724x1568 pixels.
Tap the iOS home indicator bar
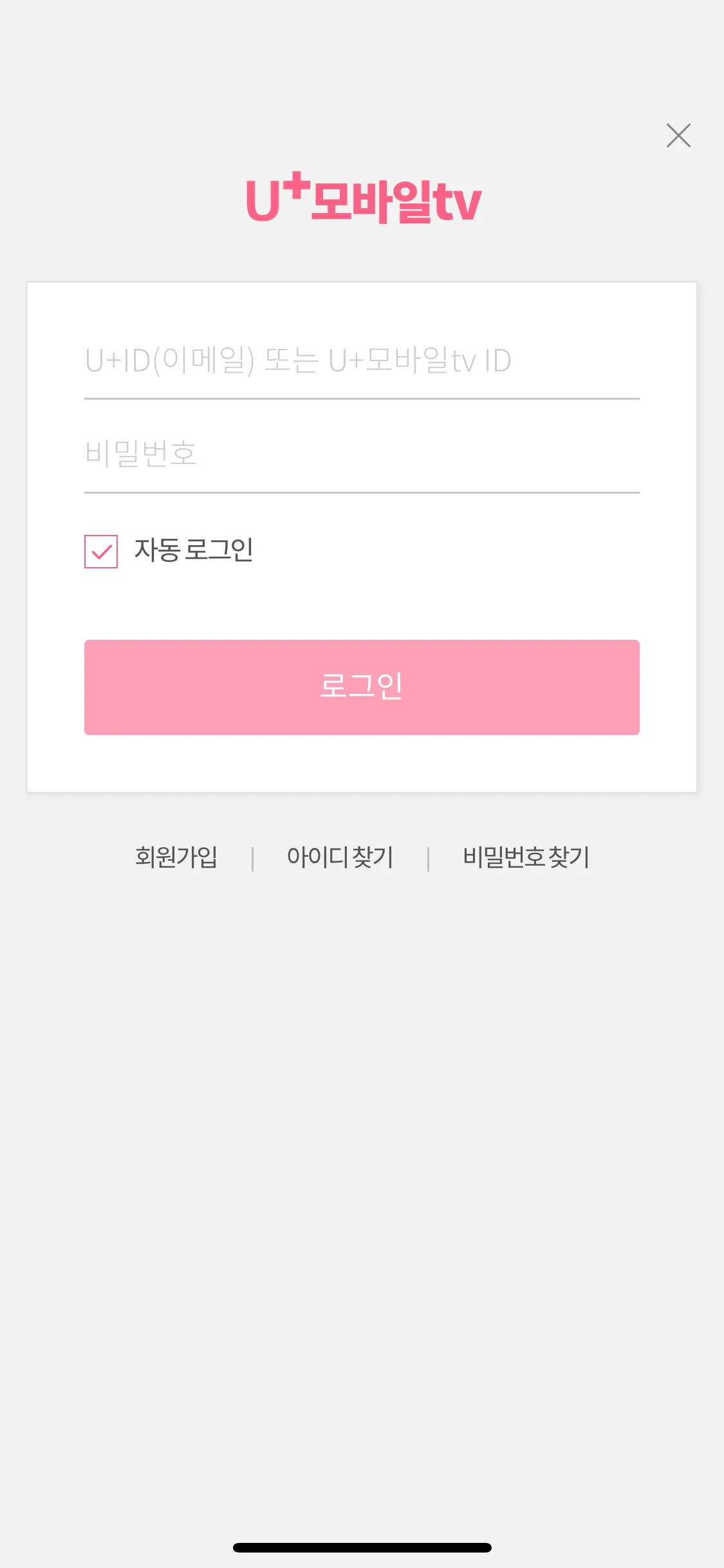point(362,1547)
